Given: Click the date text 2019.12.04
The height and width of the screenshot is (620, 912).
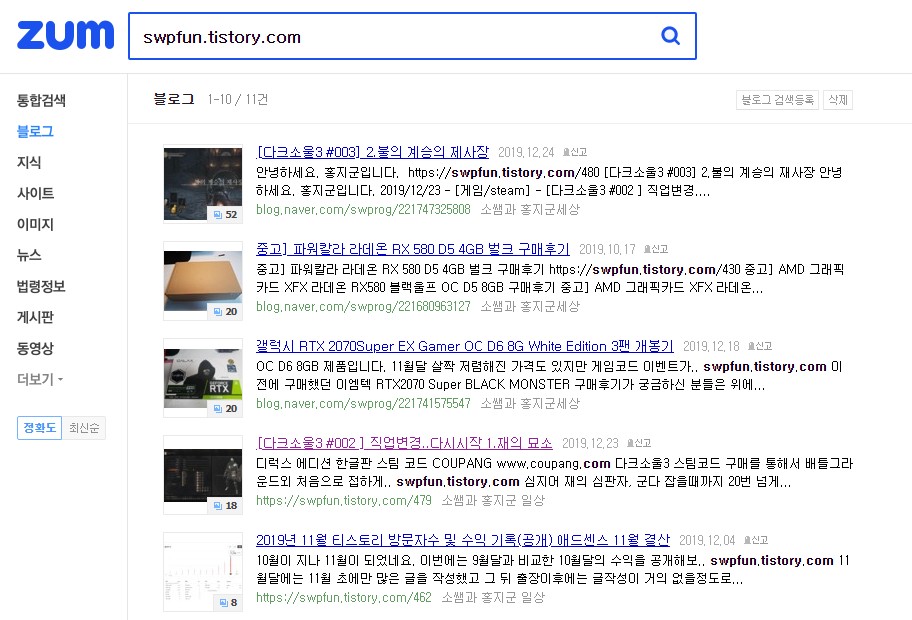Looking at the screenshot, I should (x=707, y=540).
